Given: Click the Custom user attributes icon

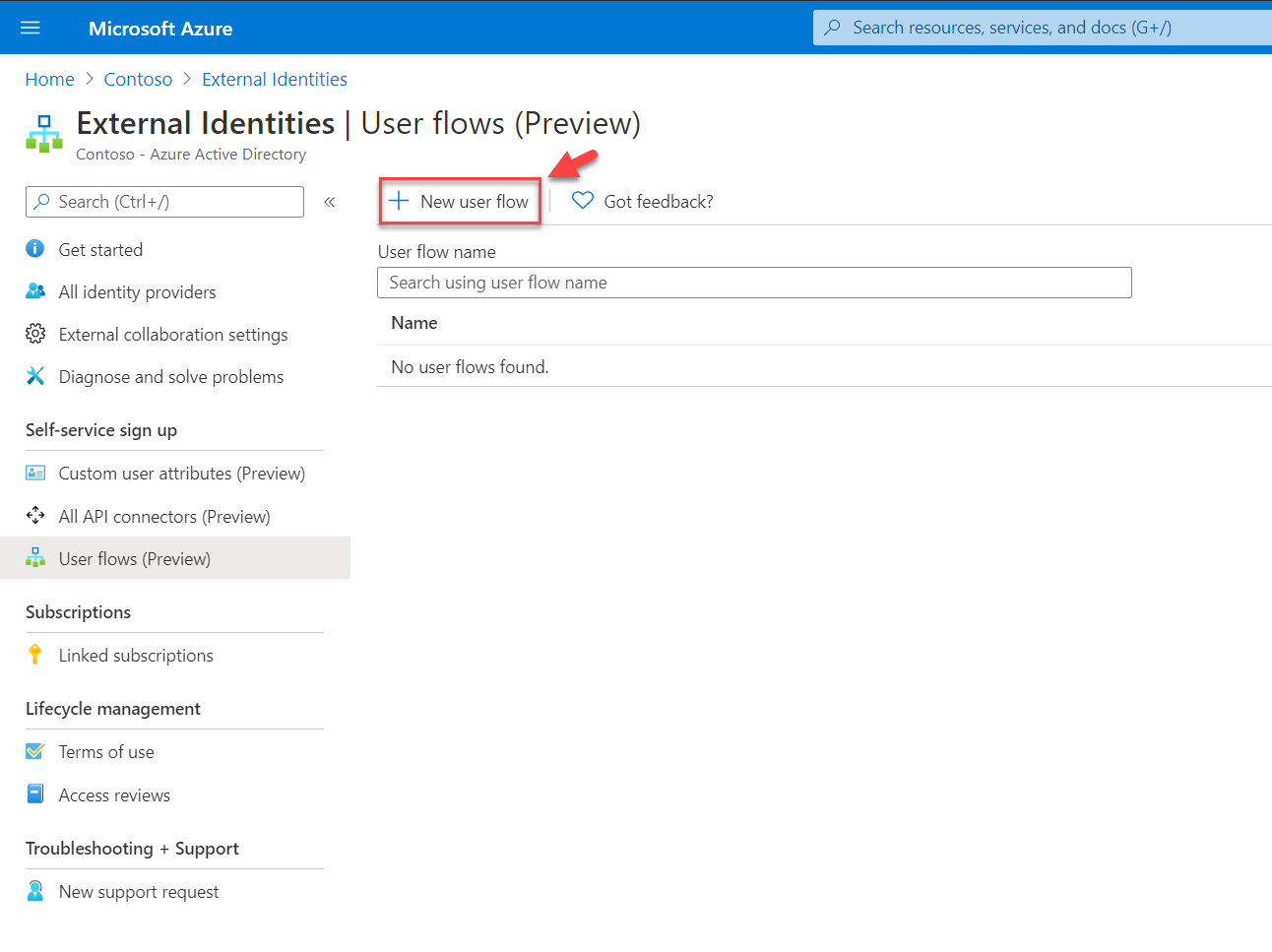Looking at the screenshot, I should click(35, 473).
